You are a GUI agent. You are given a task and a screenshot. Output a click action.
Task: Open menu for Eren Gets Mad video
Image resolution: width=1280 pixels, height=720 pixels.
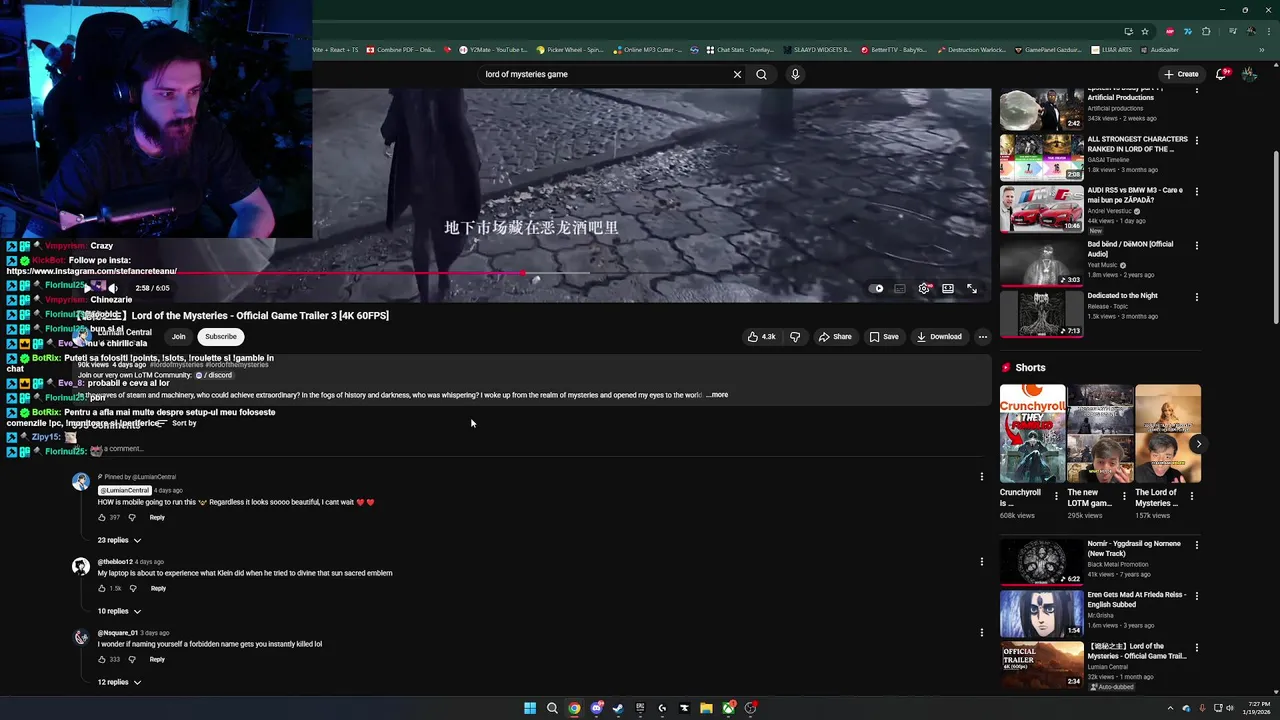[1196, 596]
